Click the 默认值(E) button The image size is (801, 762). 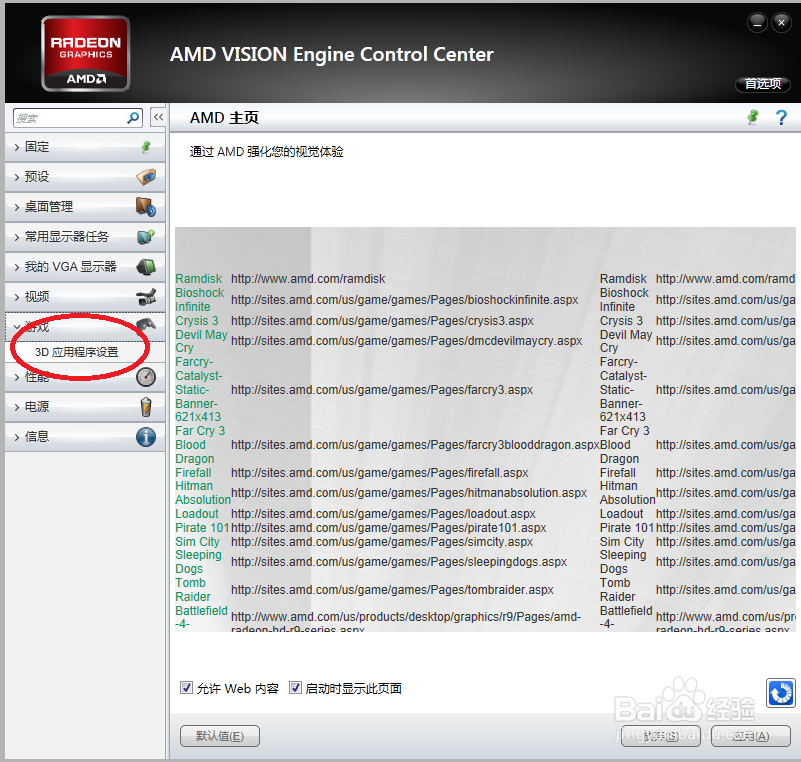[x=220, y=736]
